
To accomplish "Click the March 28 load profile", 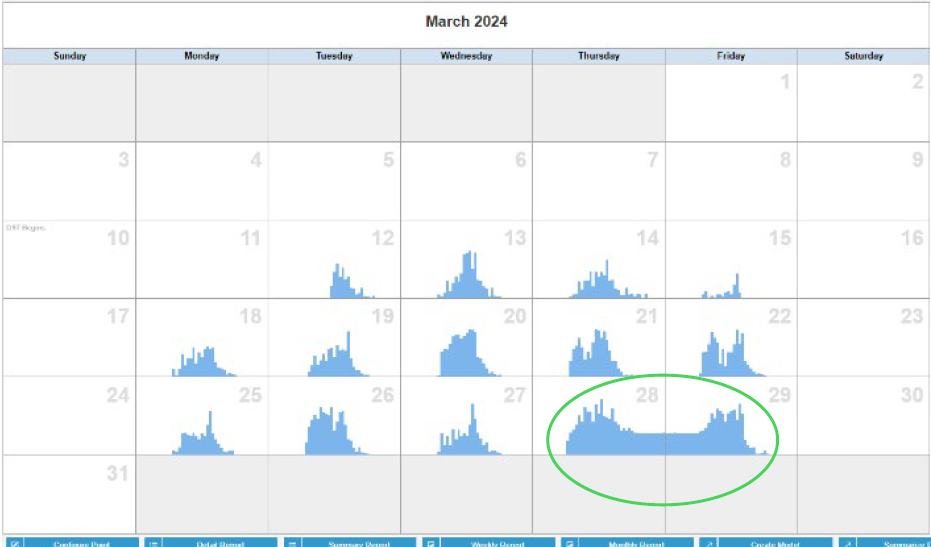I will (x=598, y=432).
